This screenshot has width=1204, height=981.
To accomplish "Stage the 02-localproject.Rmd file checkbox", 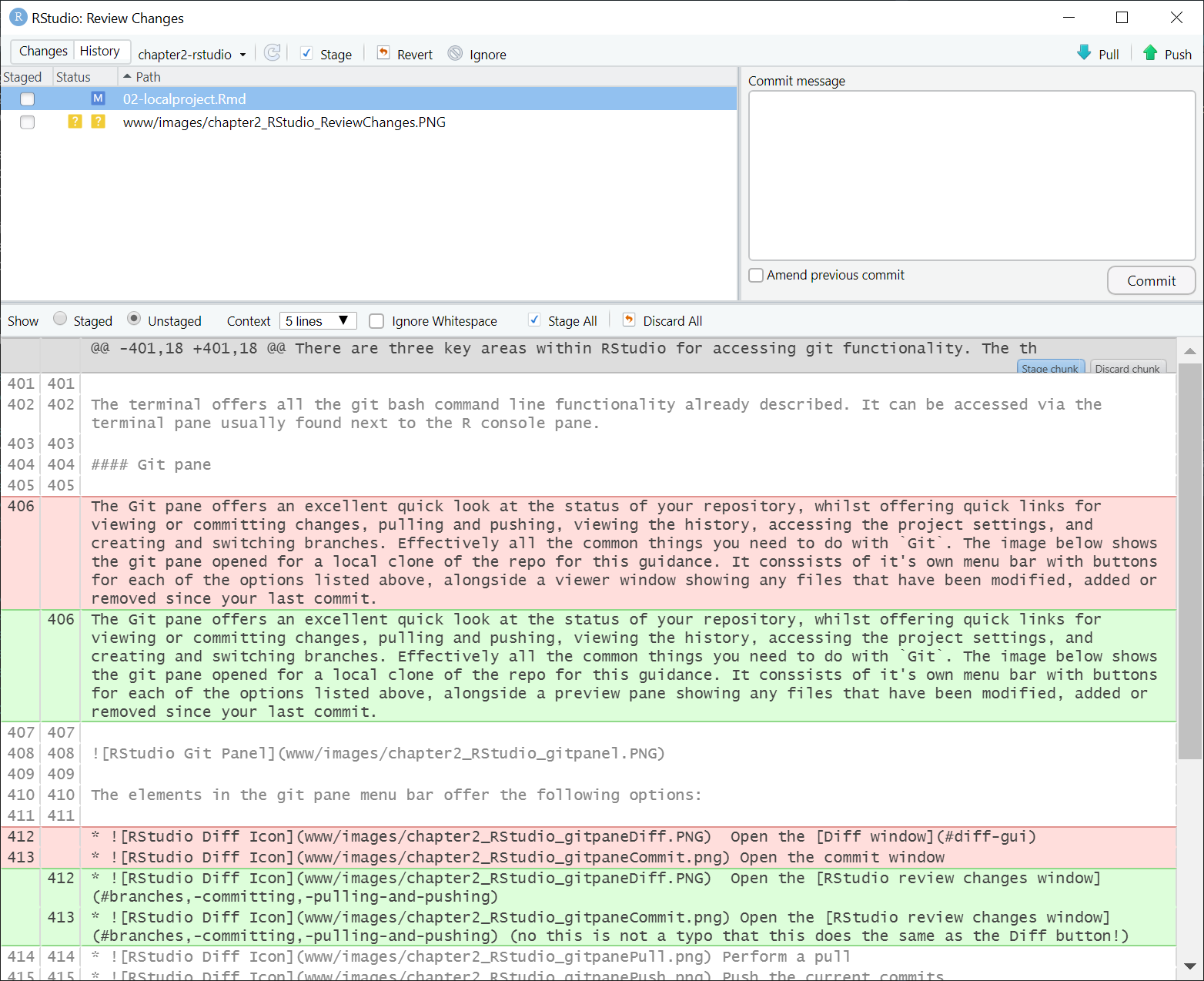I will coord(27,99).
